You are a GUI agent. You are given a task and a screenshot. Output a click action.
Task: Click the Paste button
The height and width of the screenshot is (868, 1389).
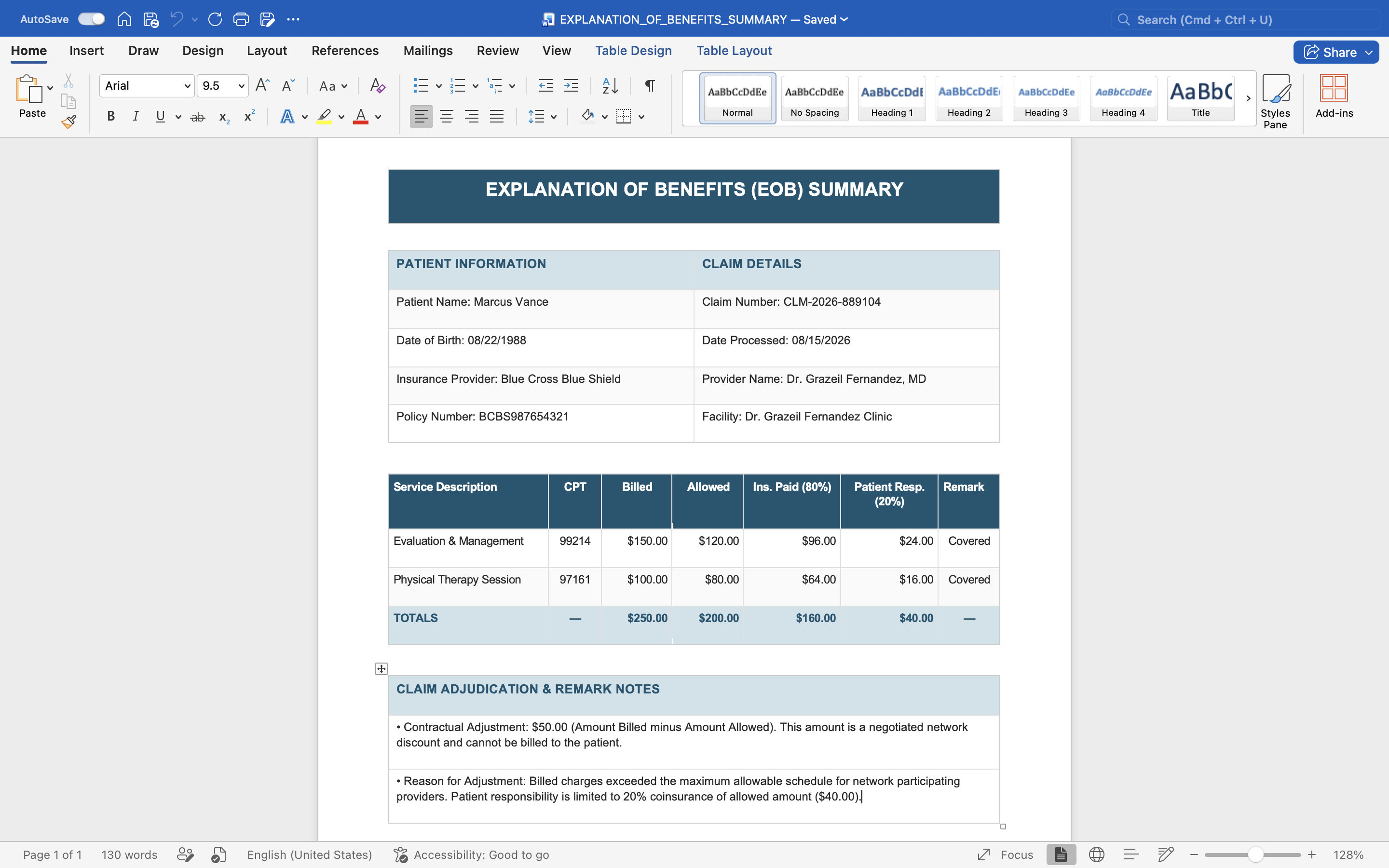(32, 96)
